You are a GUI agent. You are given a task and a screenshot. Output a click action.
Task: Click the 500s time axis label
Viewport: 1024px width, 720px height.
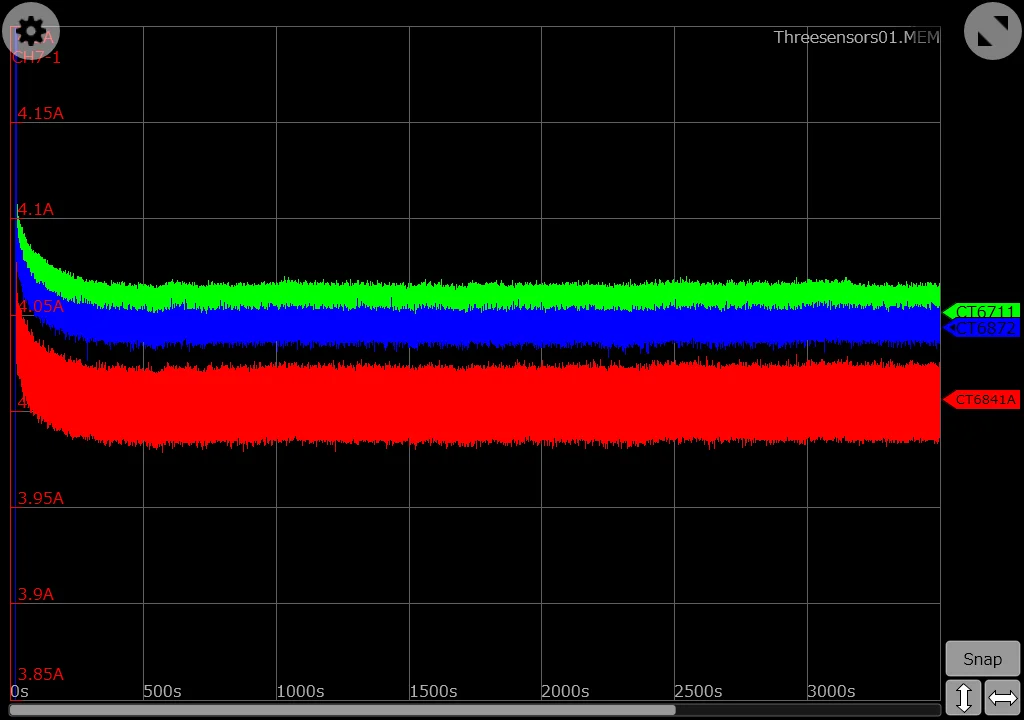tap(162, 691)
